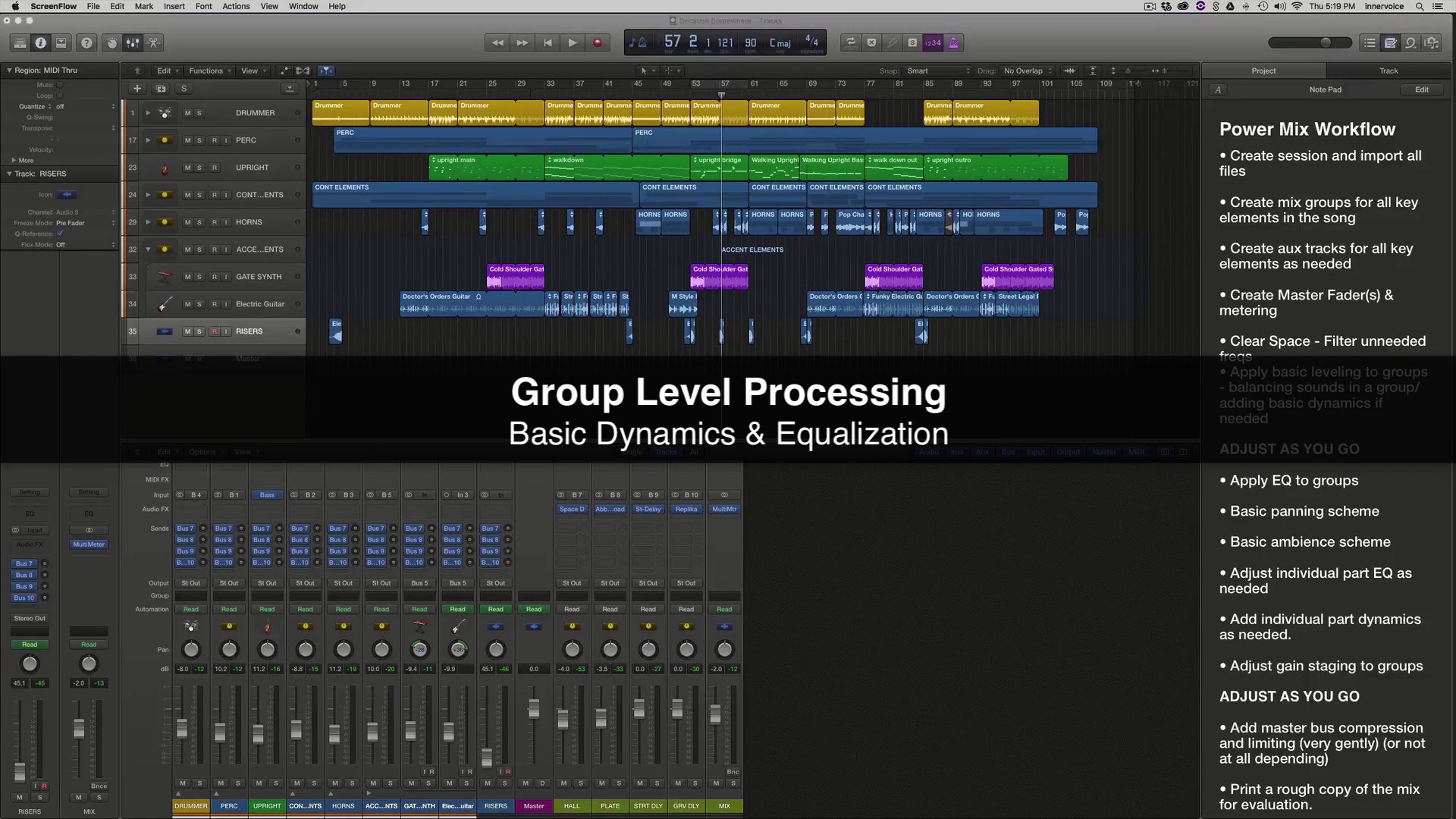The height and width of the screenshot is (819, 1456).
Task: Toggle global Solo S button in track header
Action: [x=184, y=89]
